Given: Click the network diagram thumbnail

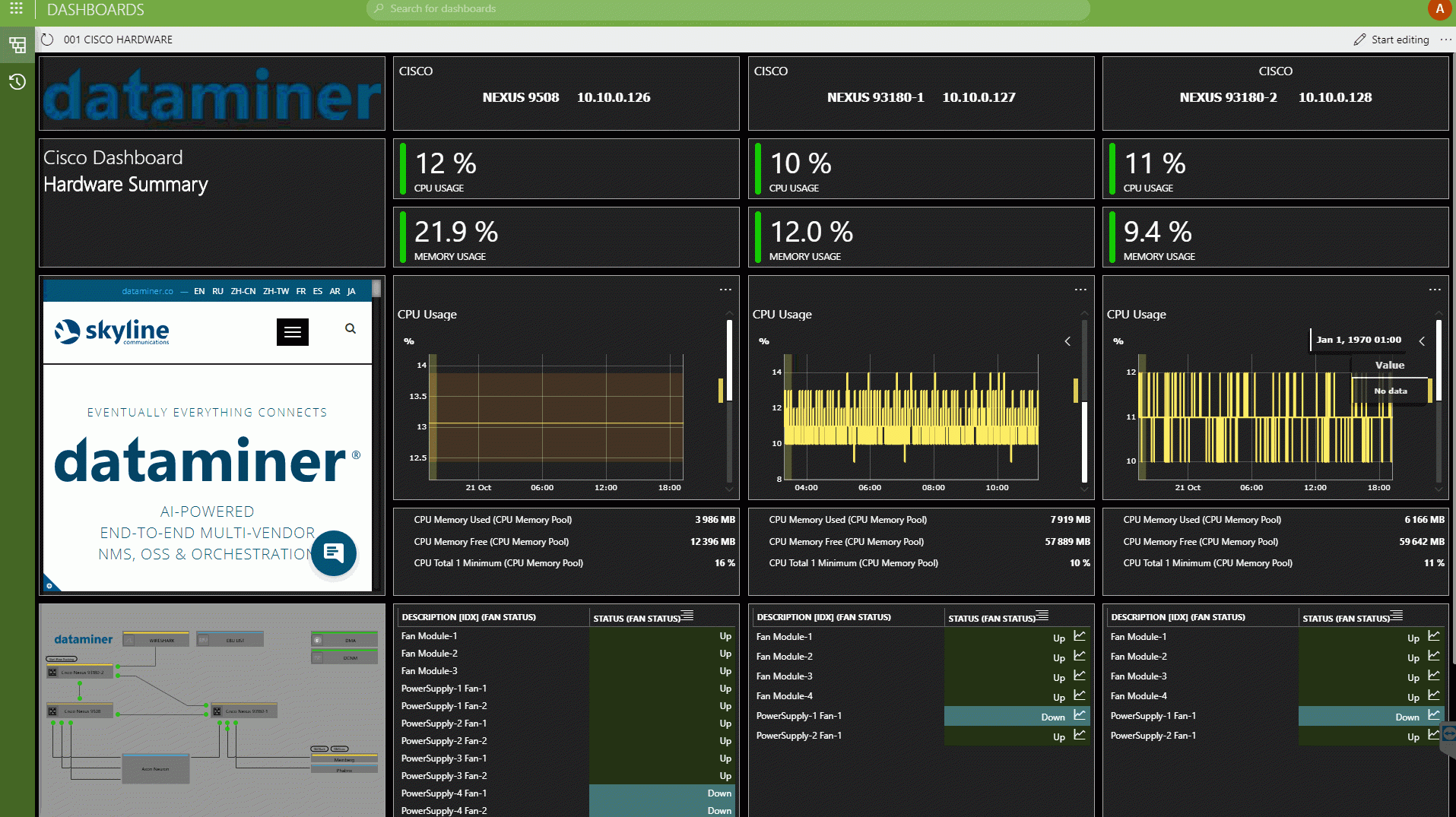Looking at the screenshot, I should [212, 710].
